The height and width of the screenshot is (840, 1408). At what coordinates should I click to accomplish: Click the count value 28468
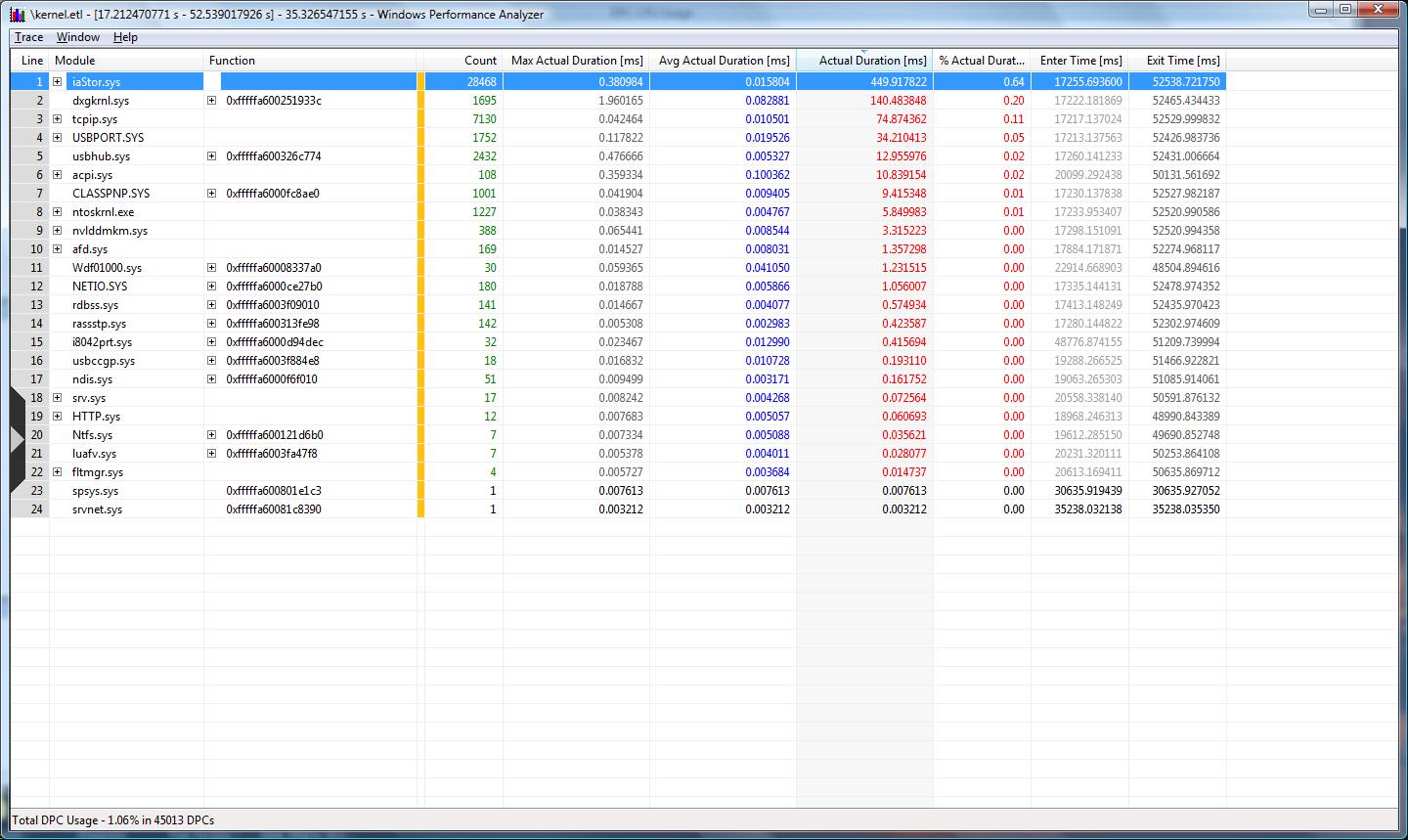pyautogui.click(x=481, y=82)
